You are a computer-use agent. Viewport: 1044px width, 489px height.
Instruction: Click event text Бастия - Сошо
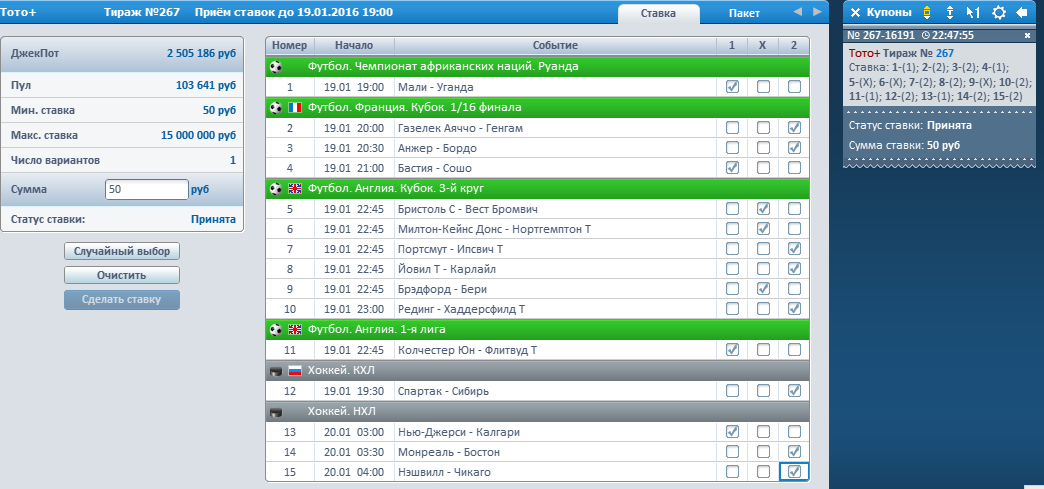click(435, 168)
